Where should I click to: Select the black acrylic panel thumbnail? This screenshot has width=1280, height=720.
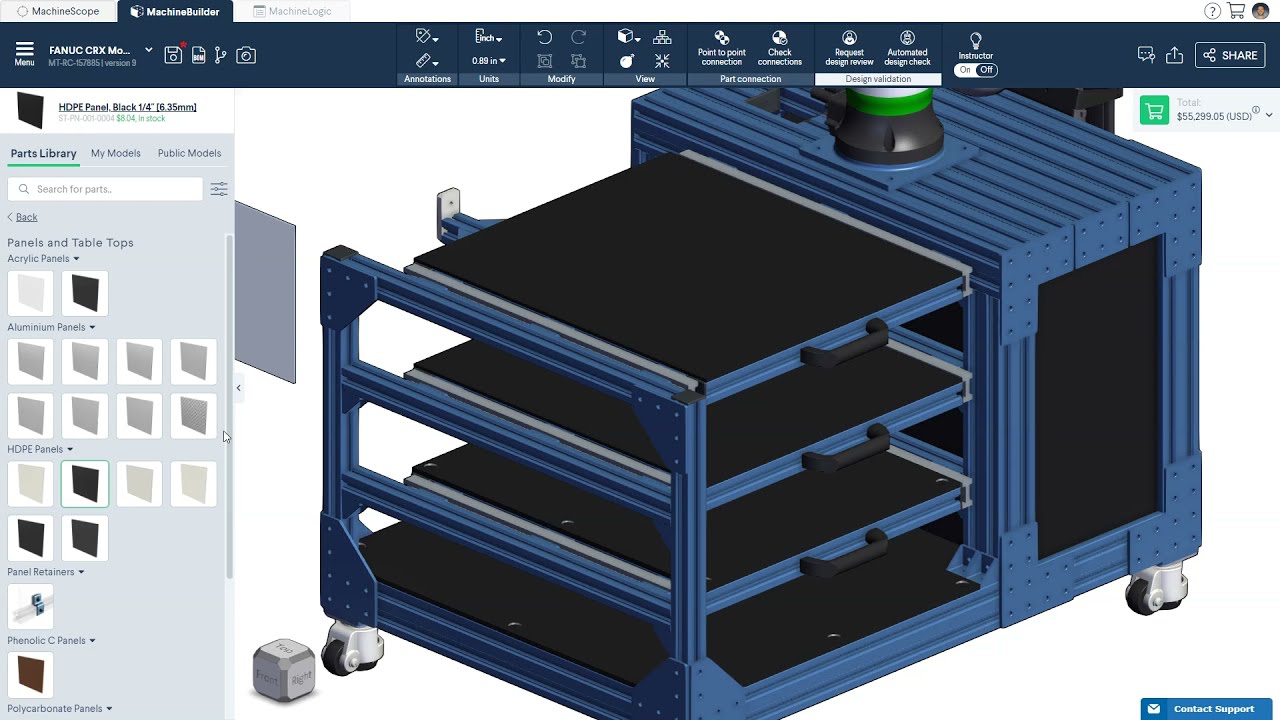point(85,293)
